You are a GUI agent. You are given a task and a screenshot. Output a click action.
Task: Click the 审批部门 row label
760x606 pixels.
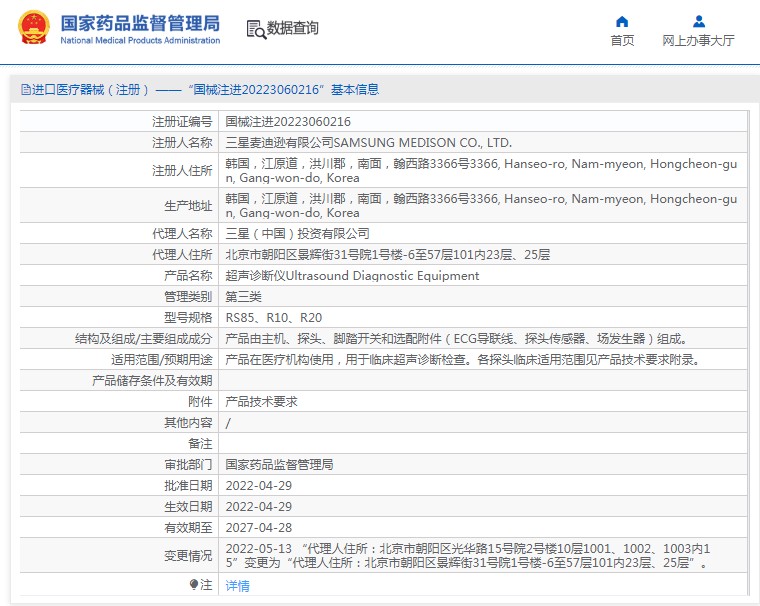[x=188, y=464]
